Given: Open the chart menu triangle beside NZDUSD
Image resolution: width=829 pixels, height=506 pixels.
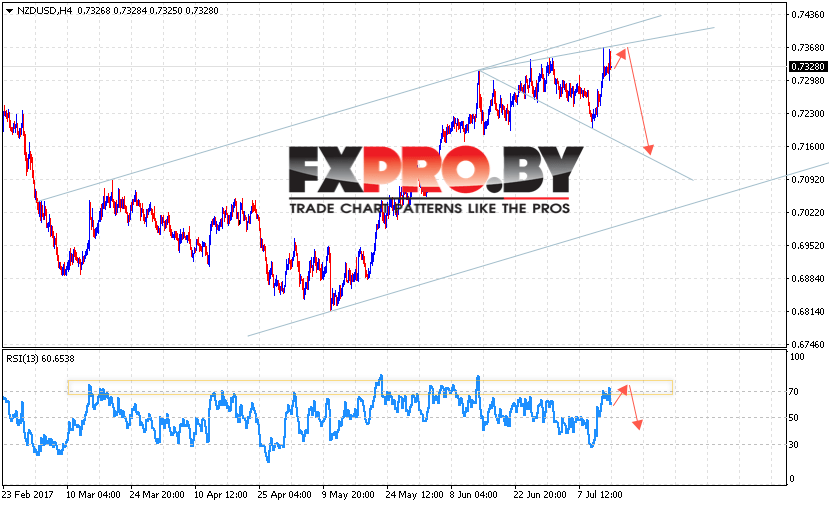Looking at the screenshot, I should click(9, 11).
